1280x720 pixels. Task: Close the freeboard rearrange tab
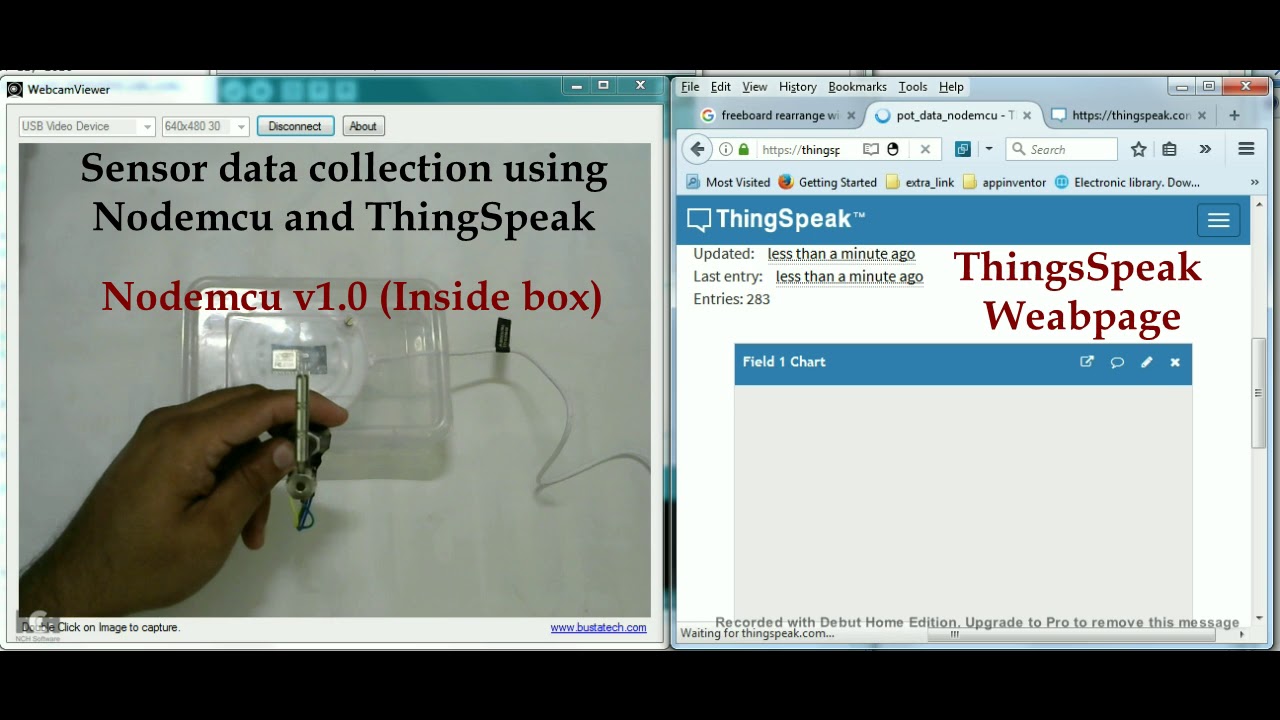851,115
